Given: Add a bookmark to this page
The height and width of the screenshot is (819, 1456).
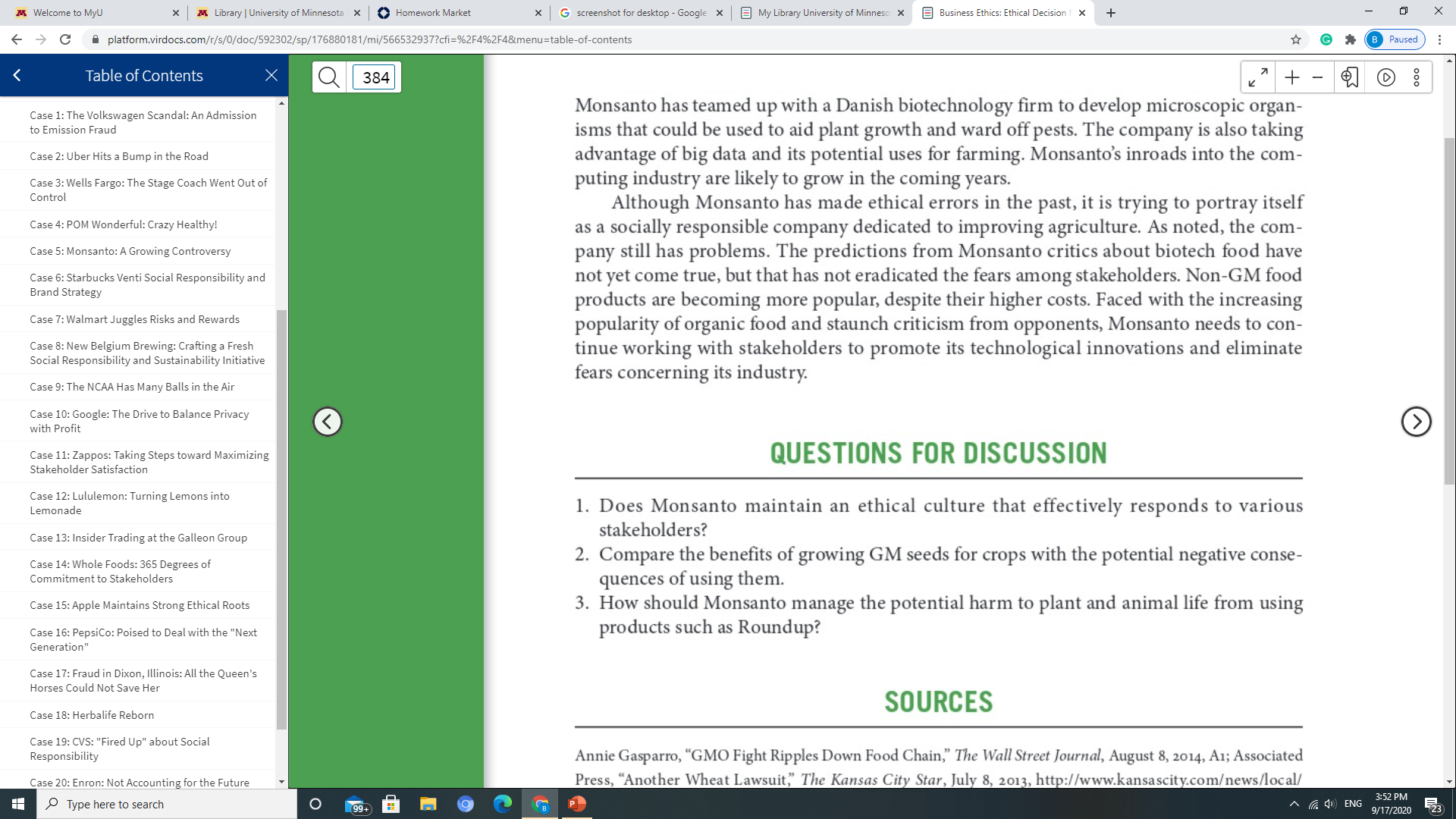Looking at the screenshot, I should [1350, 77].
